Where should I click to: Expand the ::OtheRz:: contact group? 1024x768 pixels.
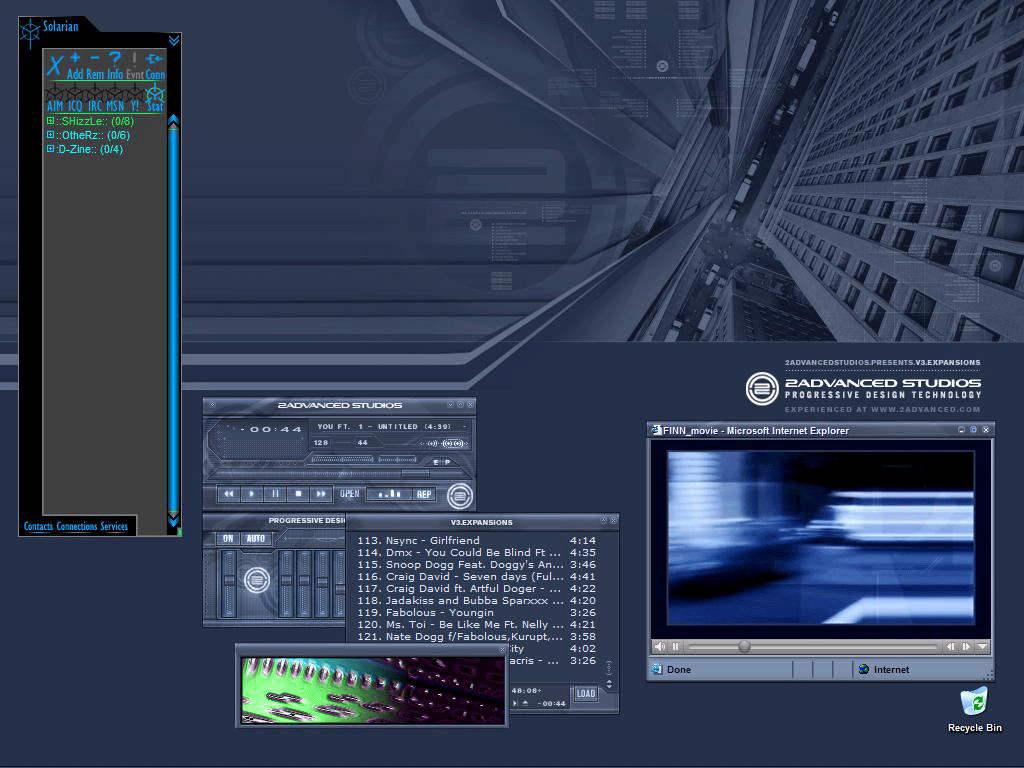(51, 135)
